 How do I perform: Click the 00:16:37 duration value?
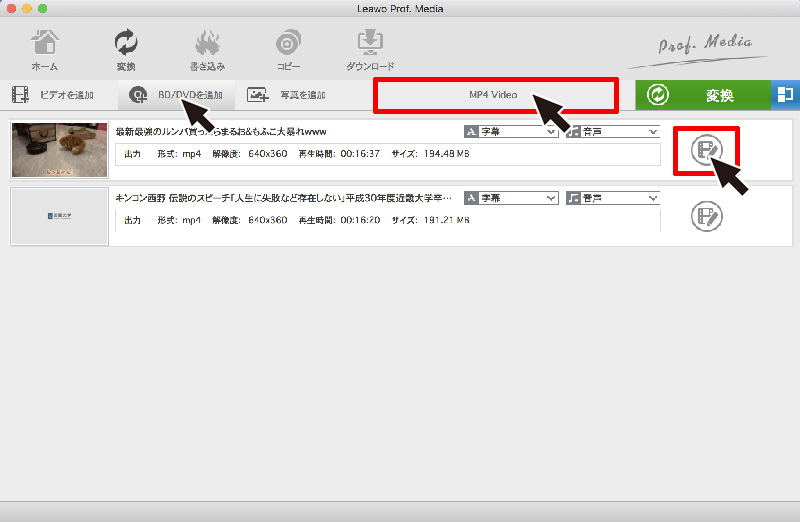pyautogui.click(x=360, y=154)
